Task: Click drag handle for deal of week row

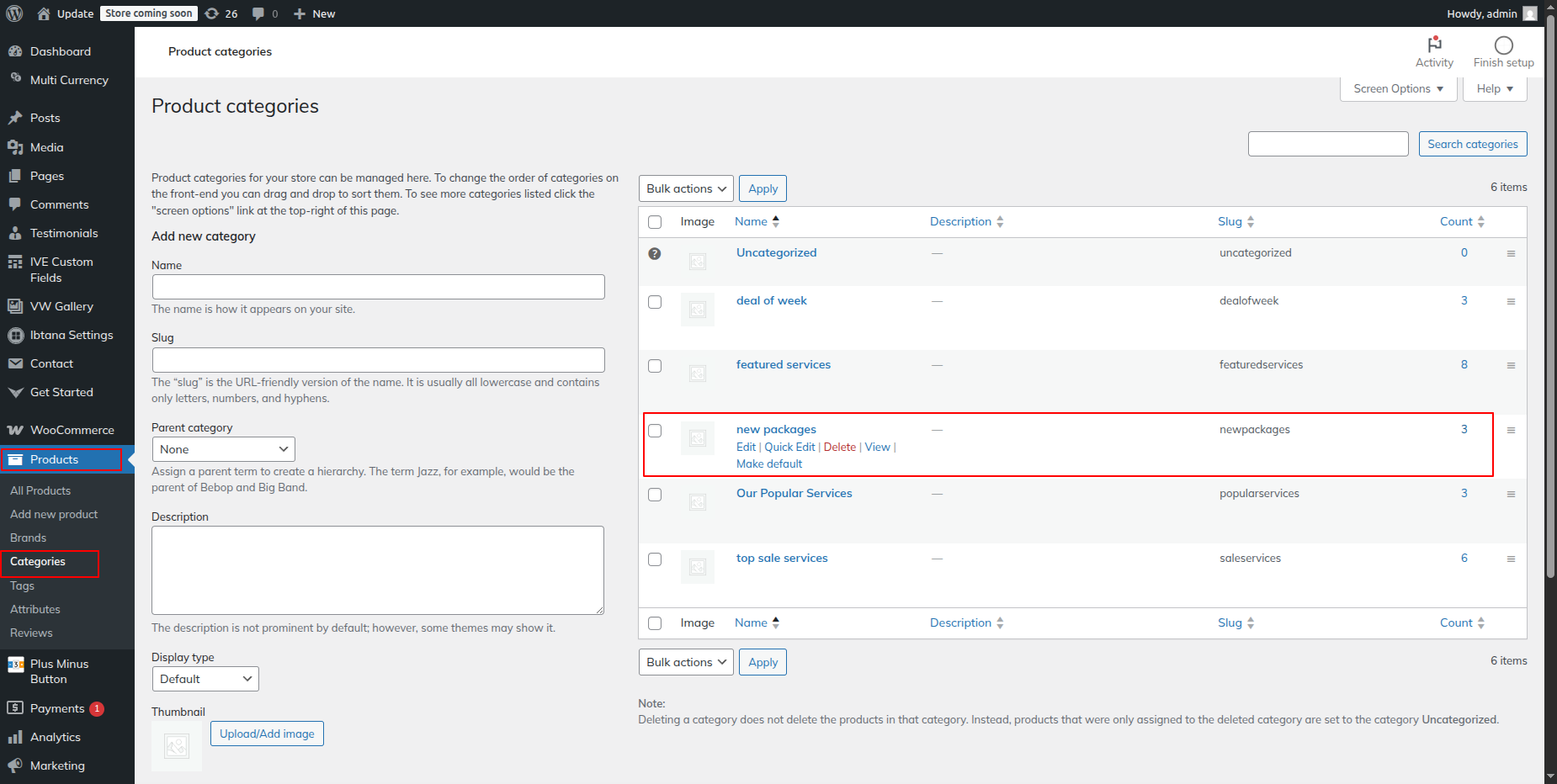Action: pyautogui.click(x=1511, y=301)
